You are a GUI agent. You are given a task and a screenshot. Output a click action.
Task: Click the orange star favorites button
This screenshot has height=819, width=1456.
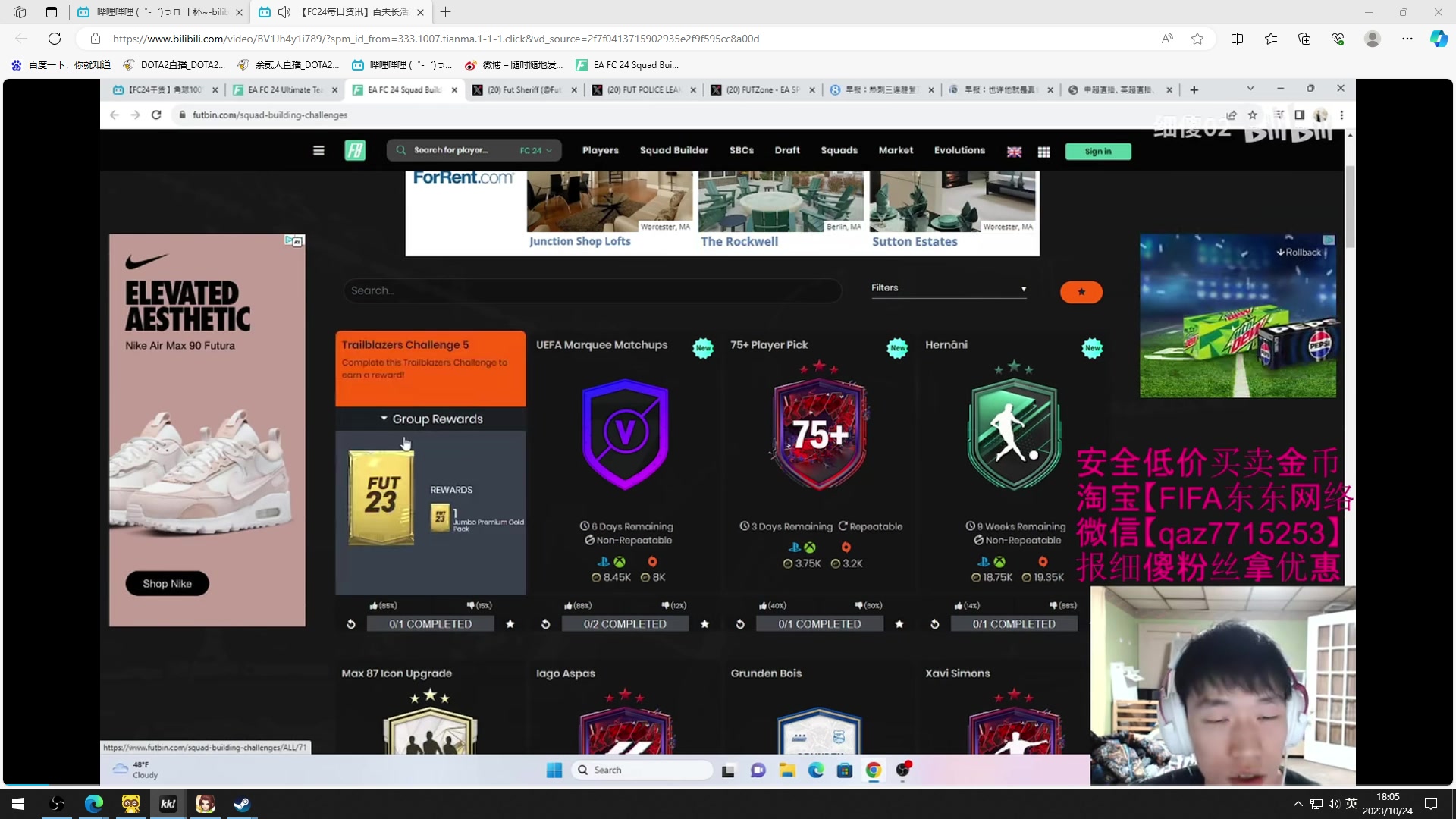[x=1081, y=292]
